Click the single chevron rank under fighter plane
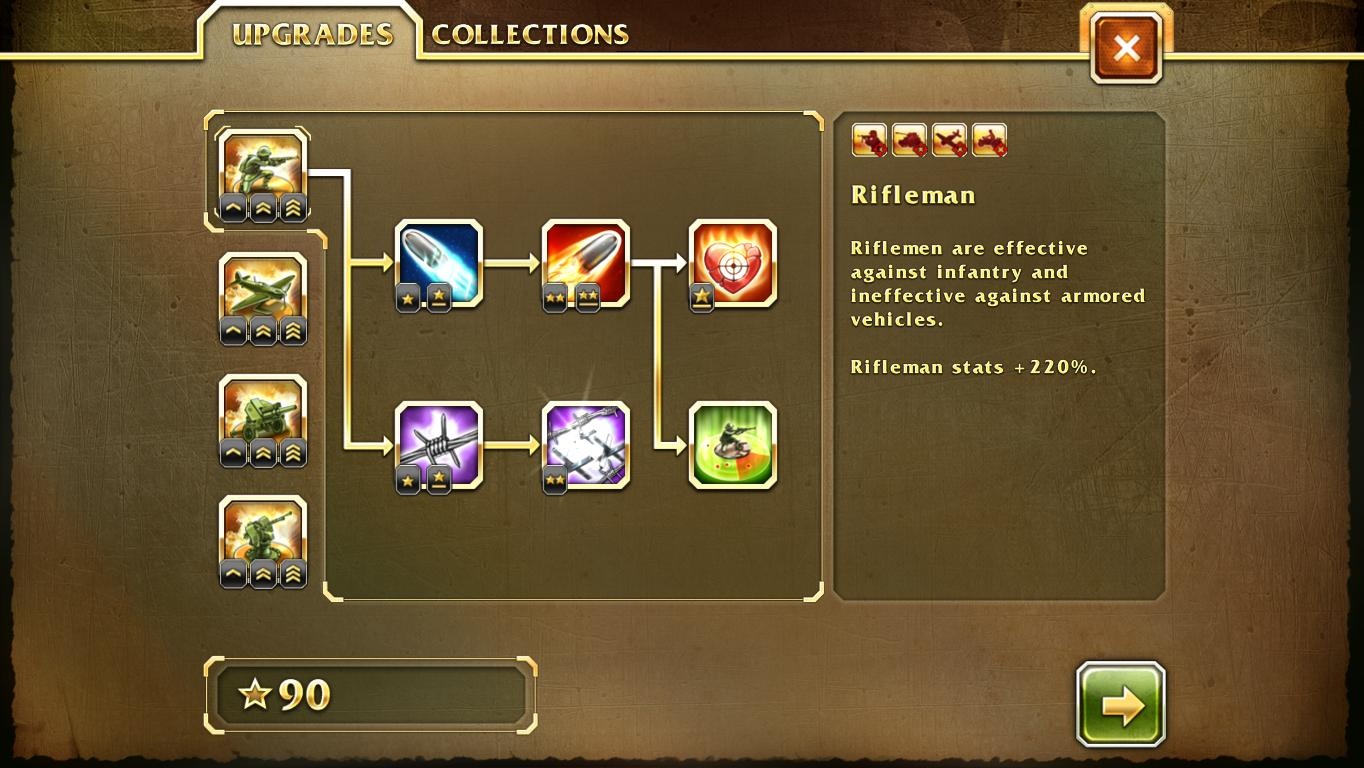 [x=233, y=331]
